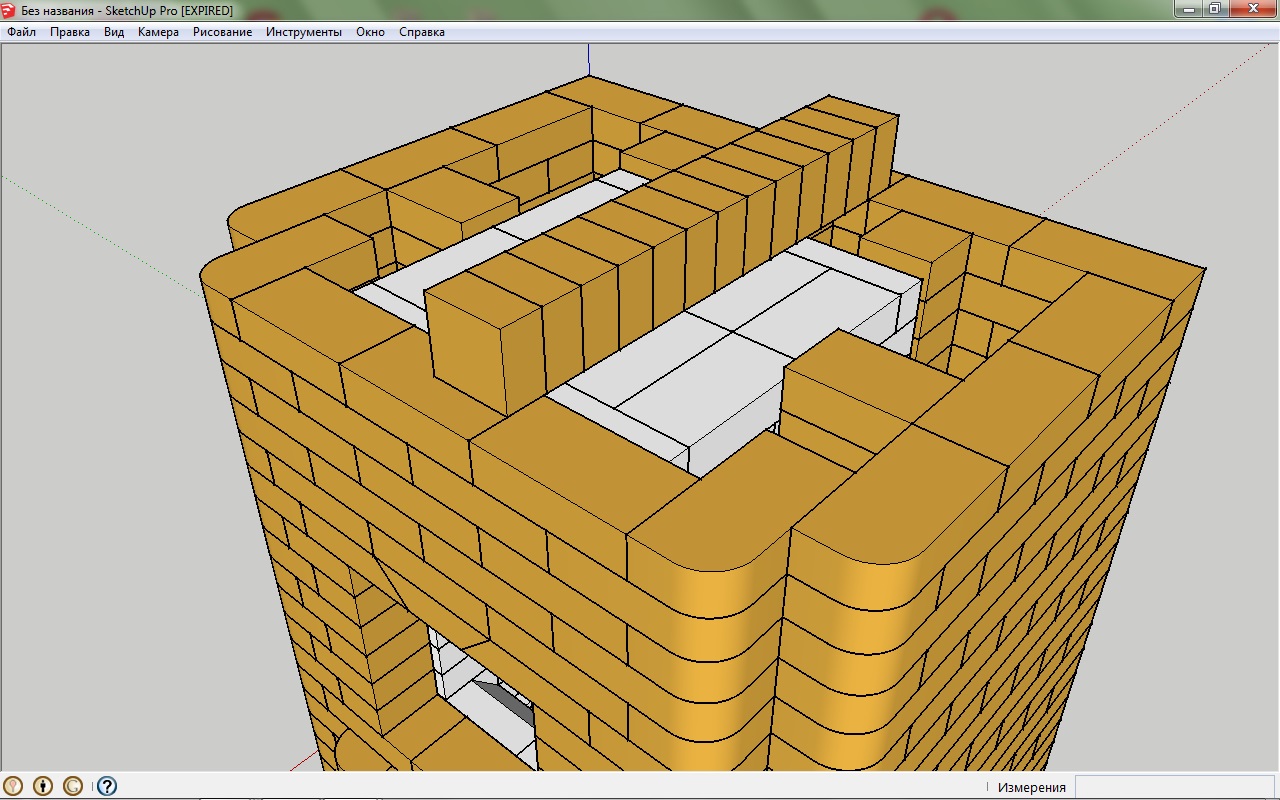Viewport: 1280px width, 800px height.
Task: Click the geo-location icon in status bar
Action: pos(14,786)
